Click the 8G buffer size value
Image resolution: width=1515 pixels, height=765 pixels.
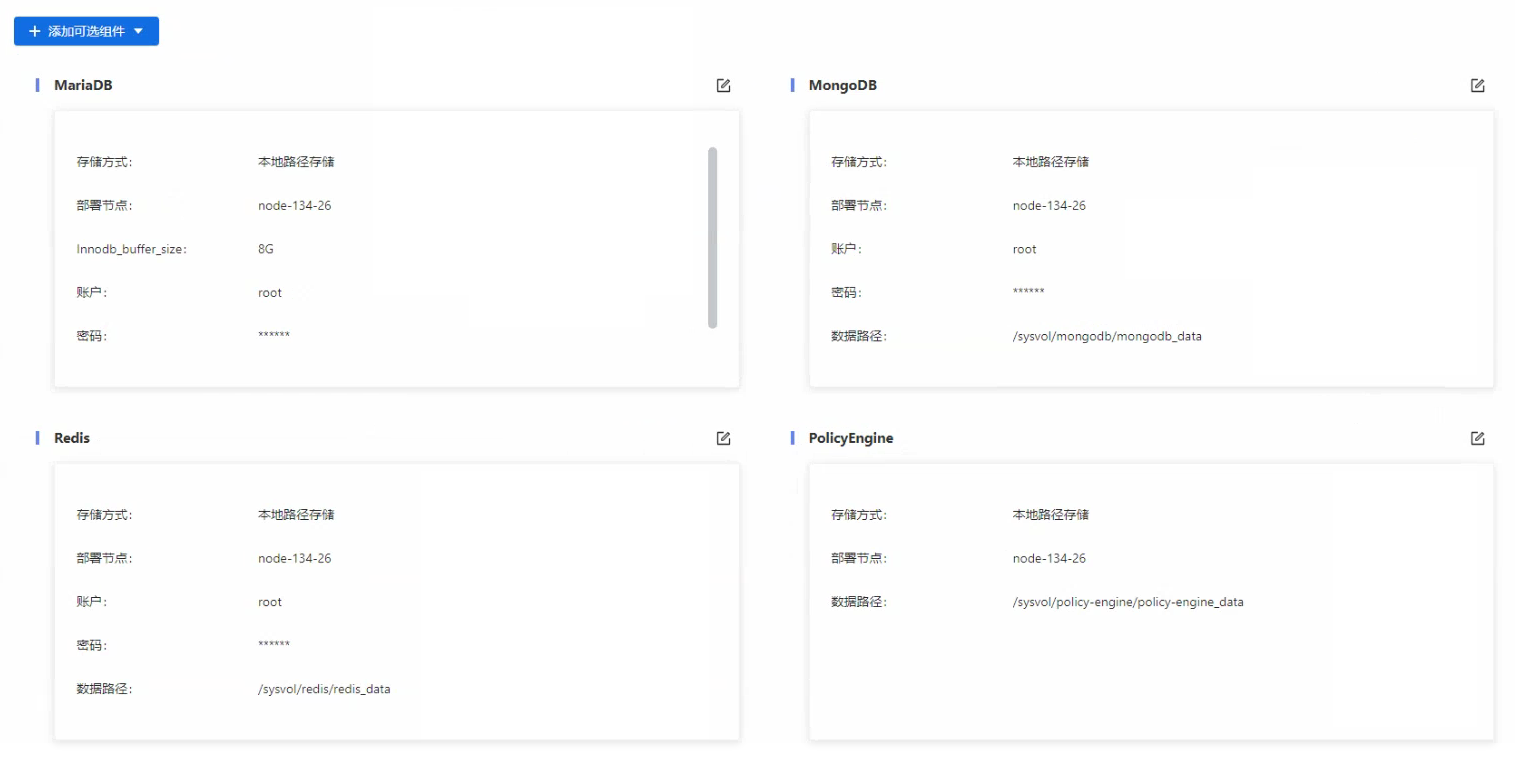tap(266, 249)
